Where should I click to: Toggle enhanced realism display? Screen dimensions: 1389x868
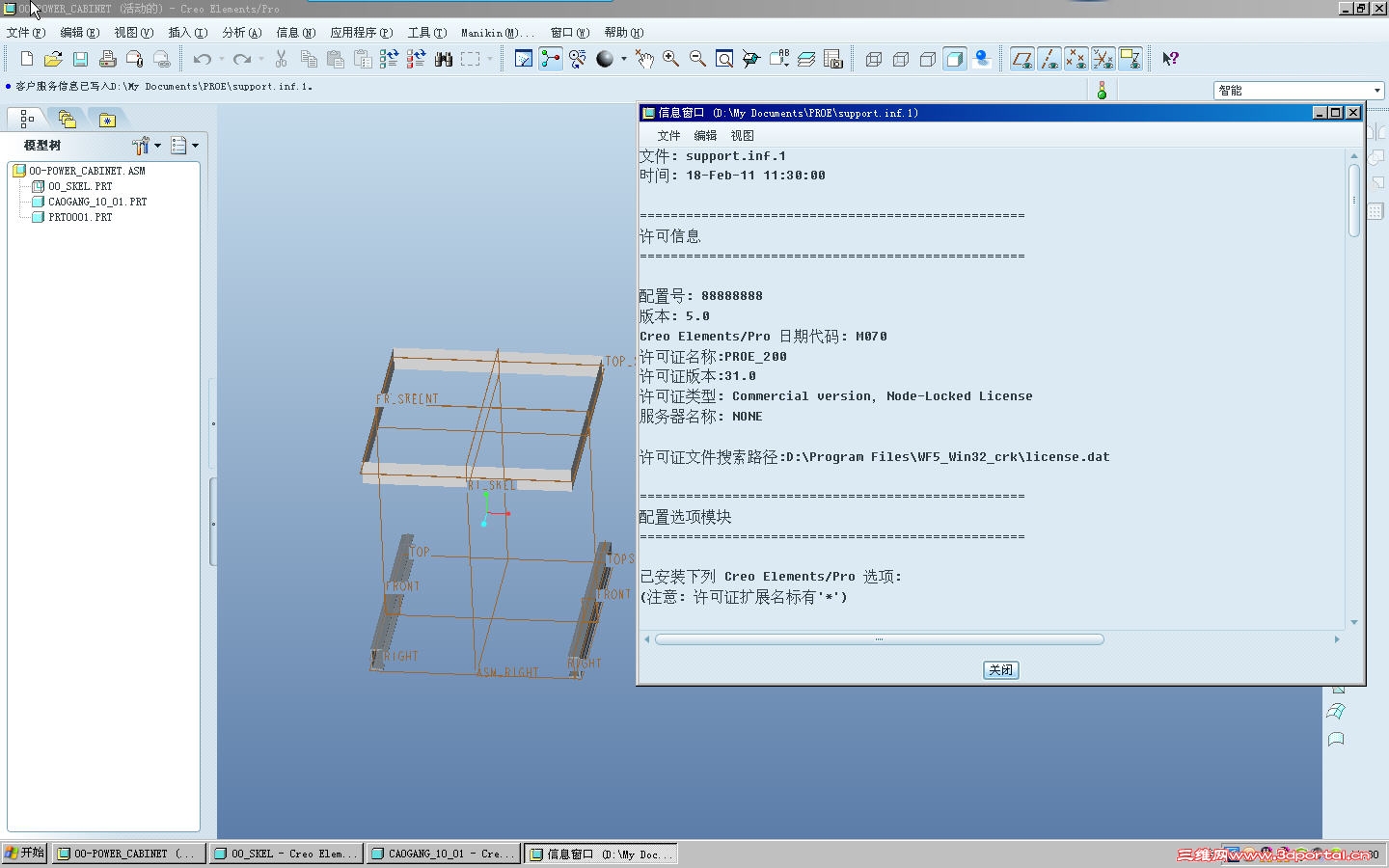coord(982,59)
